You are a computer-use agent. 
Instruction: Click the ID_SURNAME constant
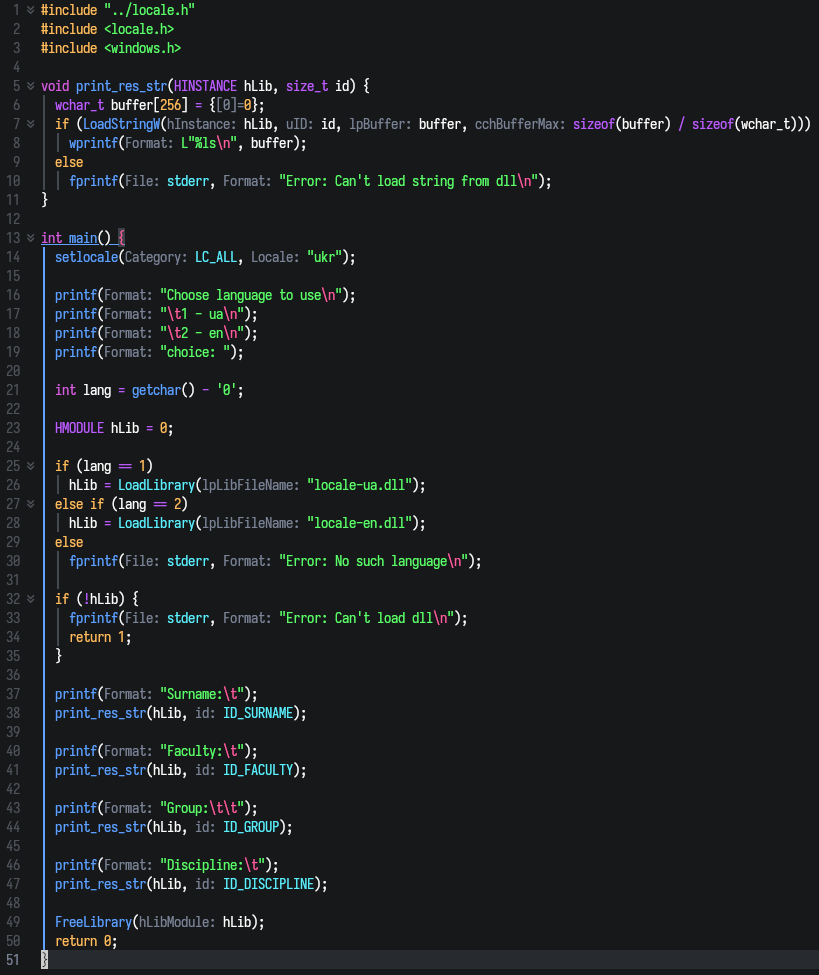258,713
